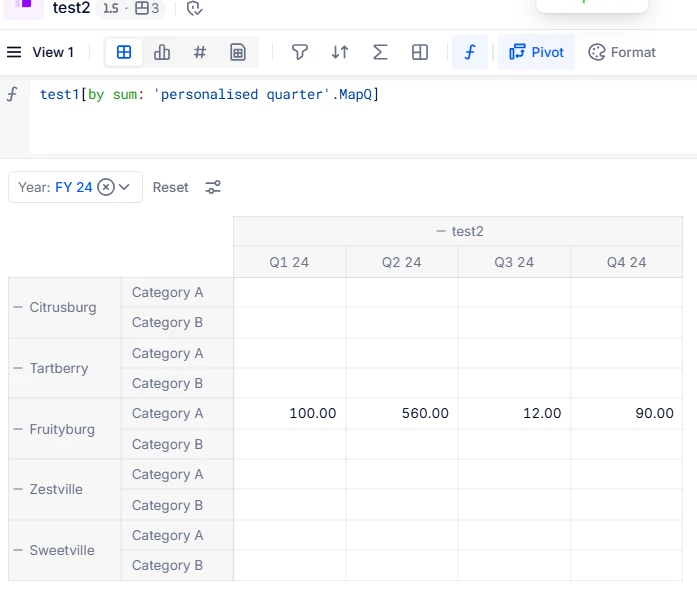Screen dimensions: 697x592
Task: Open the filter funnel tool
Action: [299, 52]
